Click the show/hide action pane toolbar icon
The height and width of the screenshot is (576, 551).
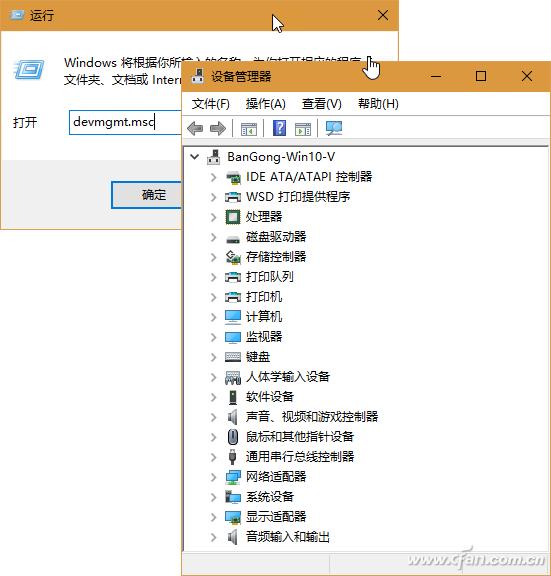coord(303,129)
